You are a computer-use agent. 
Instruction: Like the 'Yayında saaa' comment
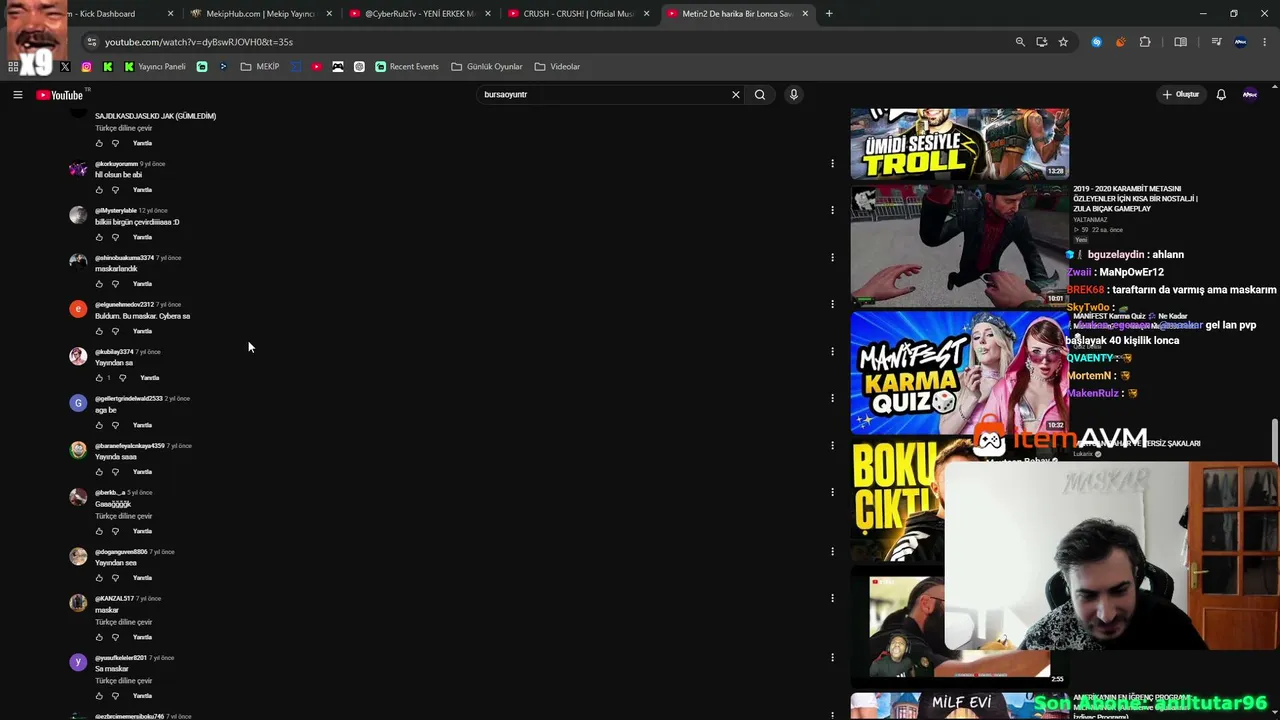point(99,472)
